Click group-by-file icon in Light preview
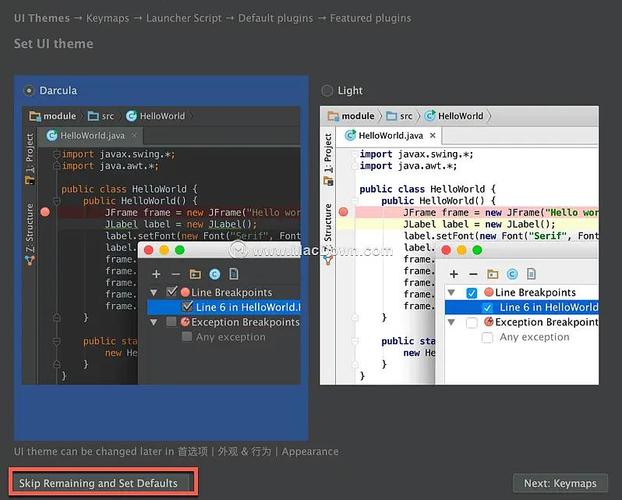This screenshot has height=500, width=622. pyautogui.click(x=531, y=274)
